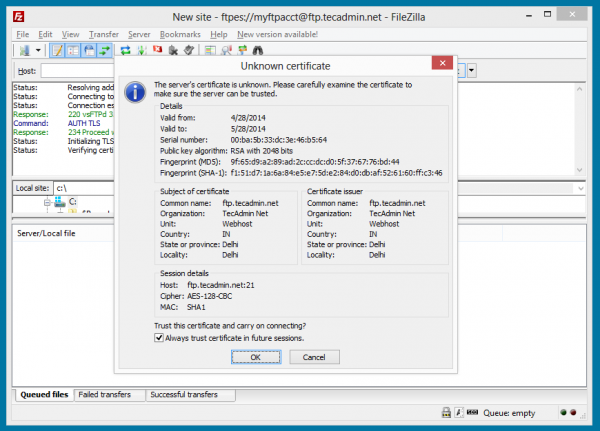Screen dimensions: 600x431
Task: Toggle the message log display icon
Action: coord(58,49)
